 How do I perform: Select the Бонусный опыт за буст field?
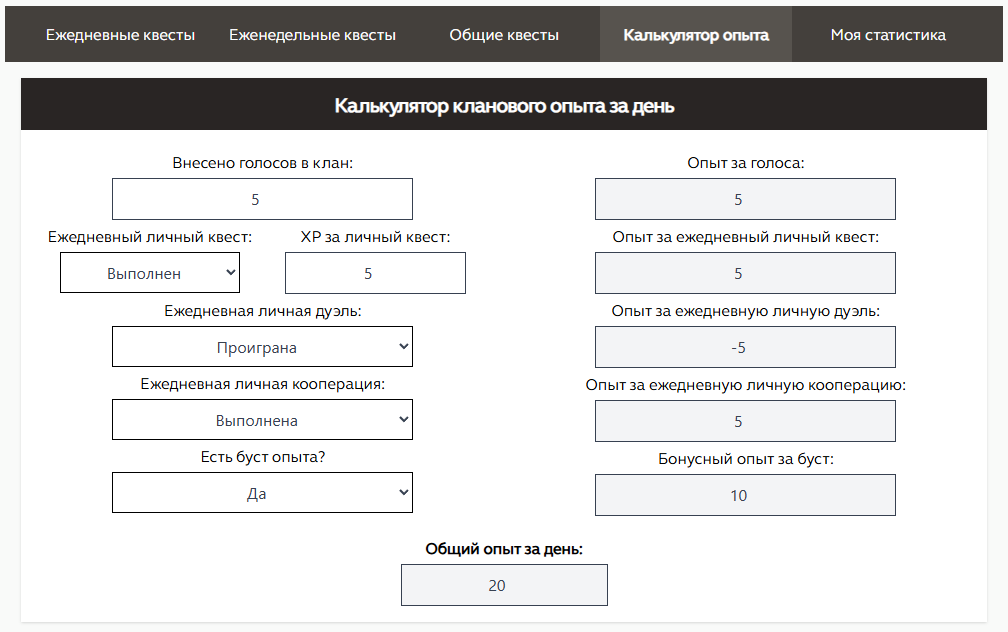click(745, 495)
